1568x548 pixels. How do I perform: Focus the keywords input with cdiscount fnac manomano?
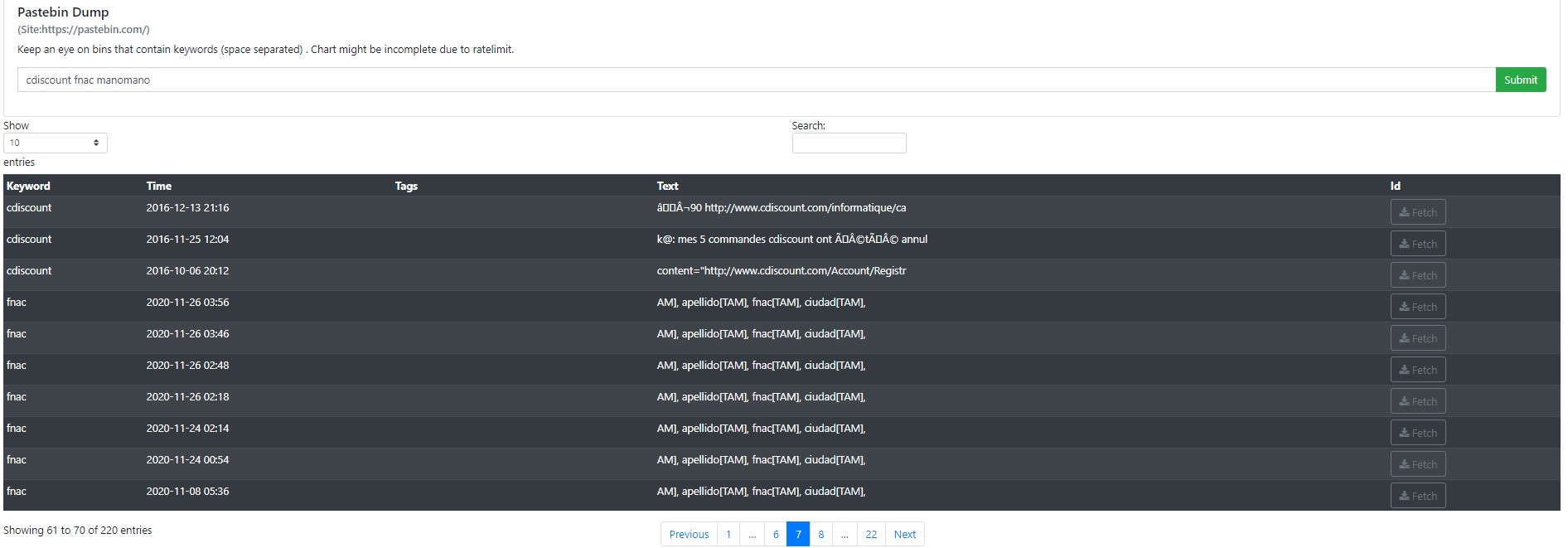756,80
